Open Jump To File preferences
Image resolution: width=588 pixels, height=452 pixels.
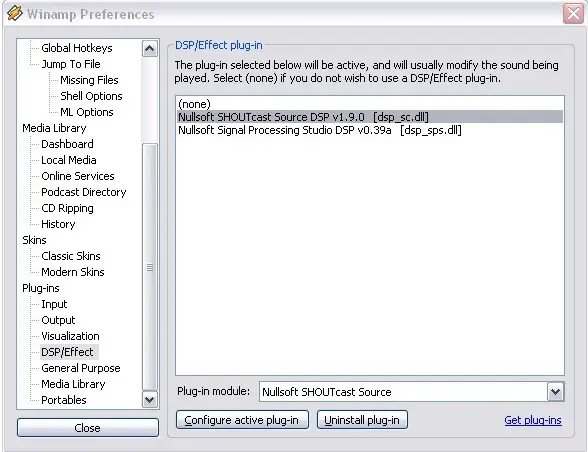pos(70,64)
